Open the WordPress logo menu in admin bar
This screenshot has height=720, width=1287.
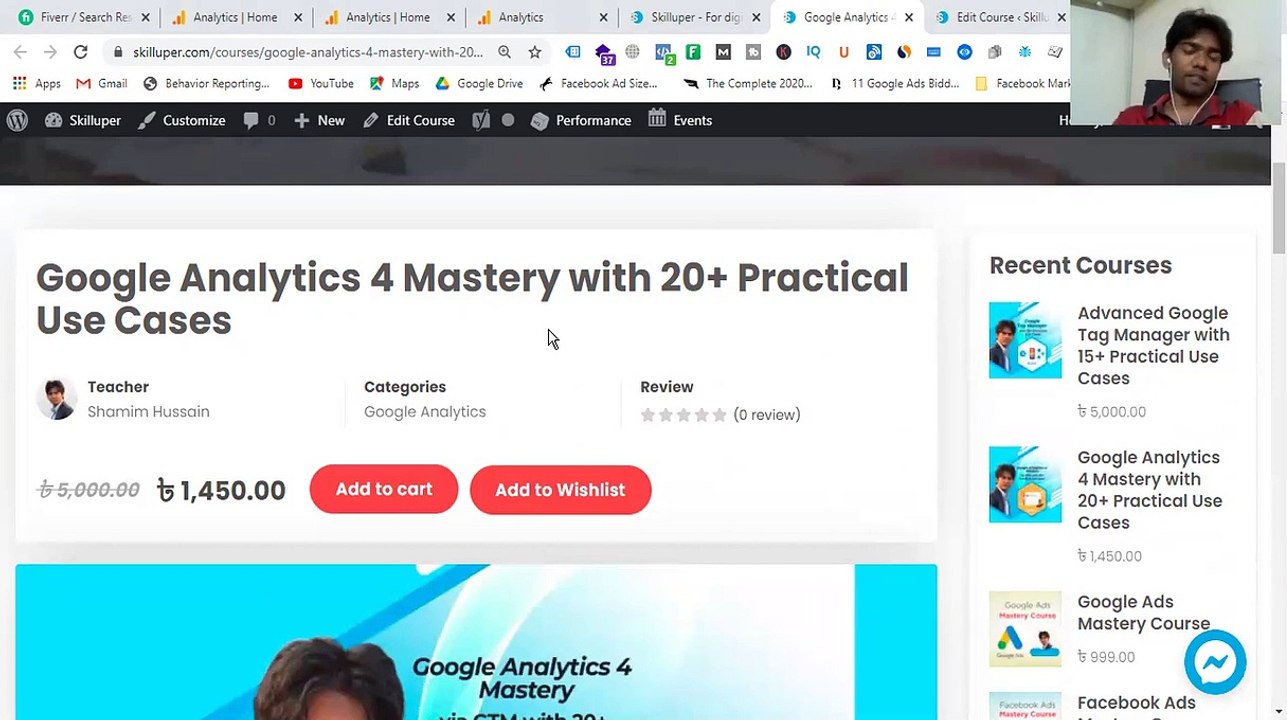[x=17, y=120]
